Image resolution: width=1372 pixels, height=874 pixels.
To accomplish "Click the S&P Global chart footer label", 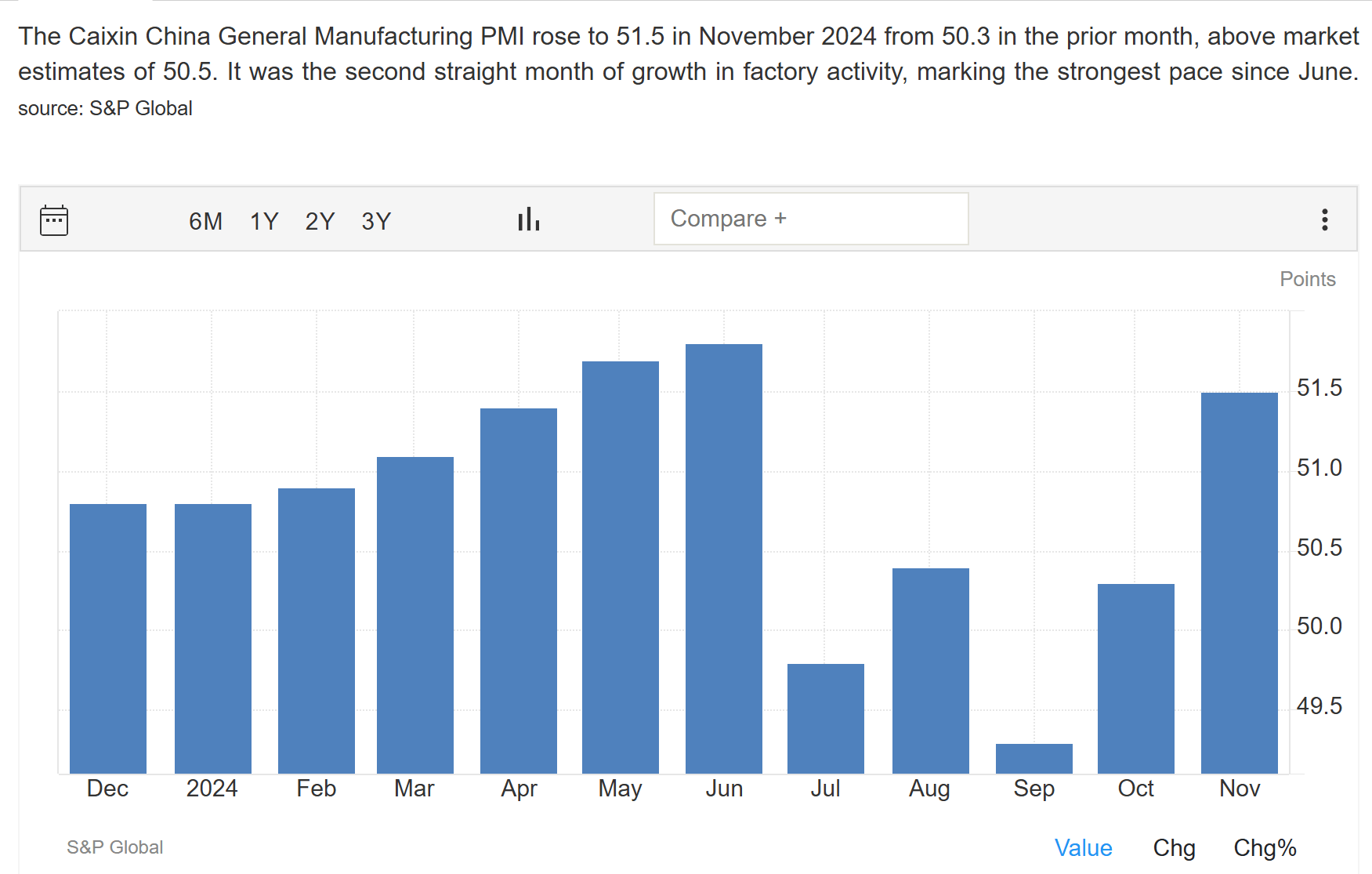I will (x=114, y=847).
